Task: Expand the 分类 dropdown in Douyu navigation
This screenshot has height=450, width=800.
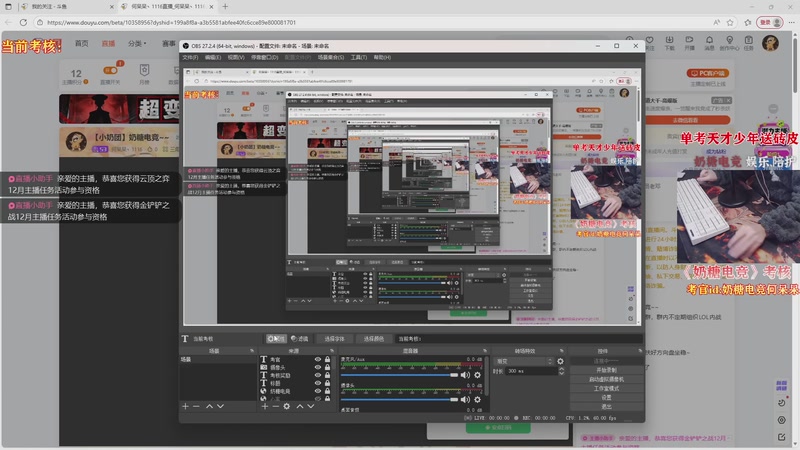Action: (137, 43)
